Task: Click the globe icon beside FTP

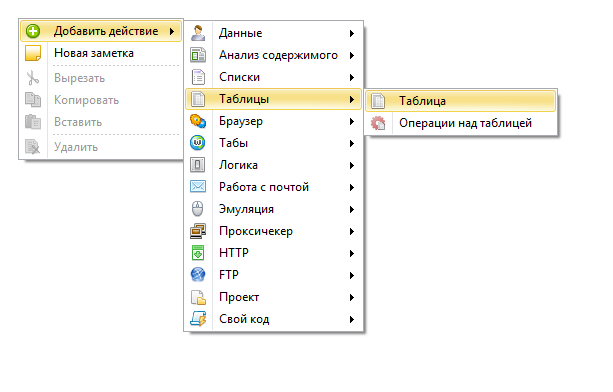Action: coord(198,274)
